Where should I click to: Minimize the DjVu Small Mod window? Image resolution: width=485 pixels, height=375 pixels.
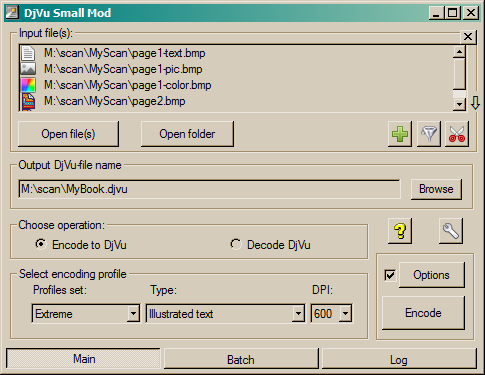coord(437,13)
